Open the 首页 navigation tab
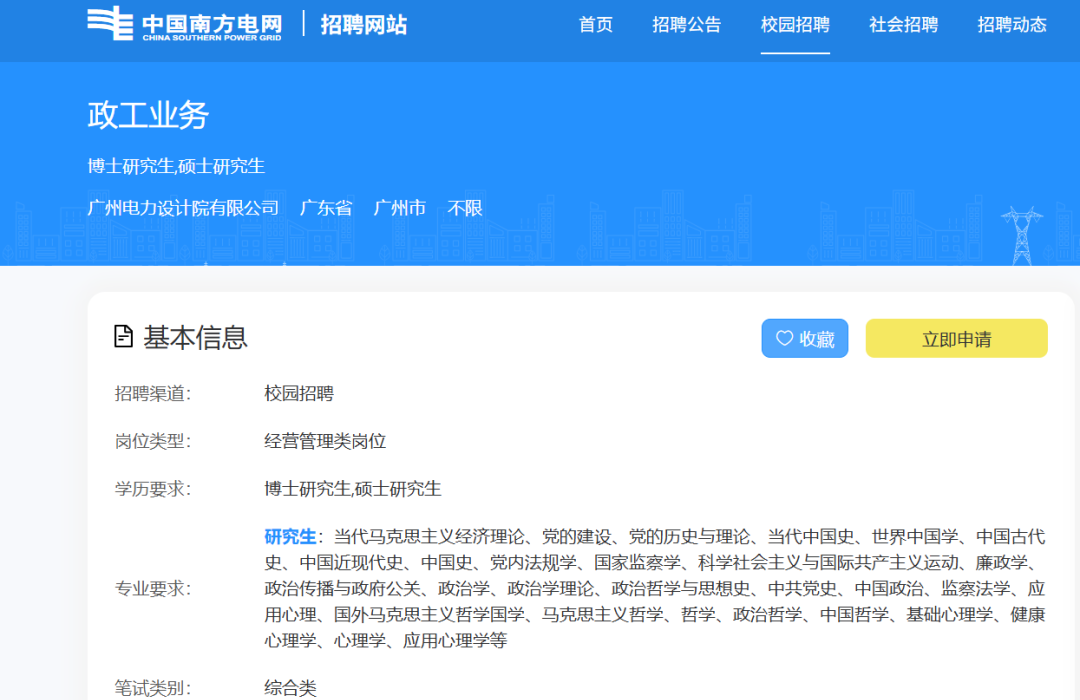Image resolution: width=1080 pixels, height=700 pixels. pos(595,25)
